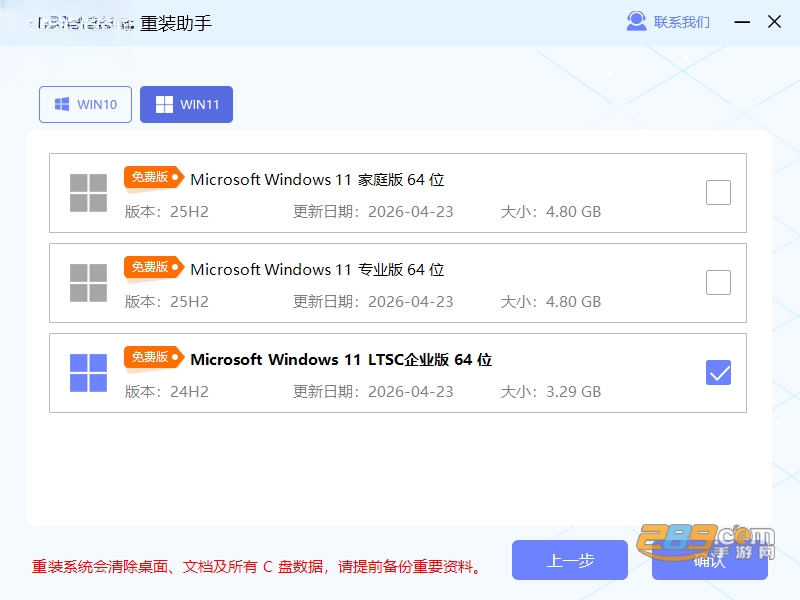The height and width of the screenshot is (600, 800).
Task: Click the 重装助手 title text
Action: tap(176, 23)
